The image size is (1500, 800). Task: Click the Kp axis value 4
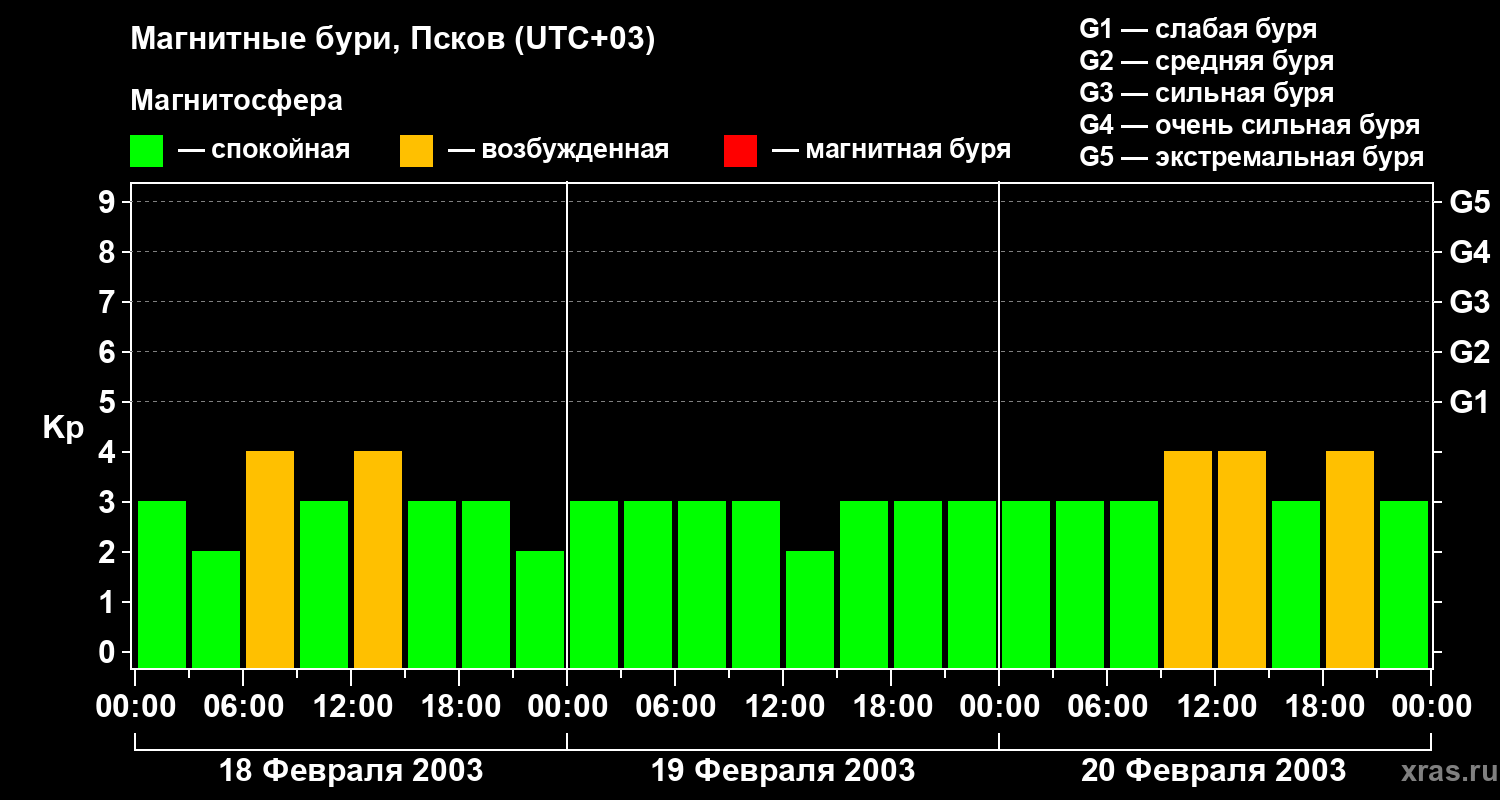(x=109, y=453)
